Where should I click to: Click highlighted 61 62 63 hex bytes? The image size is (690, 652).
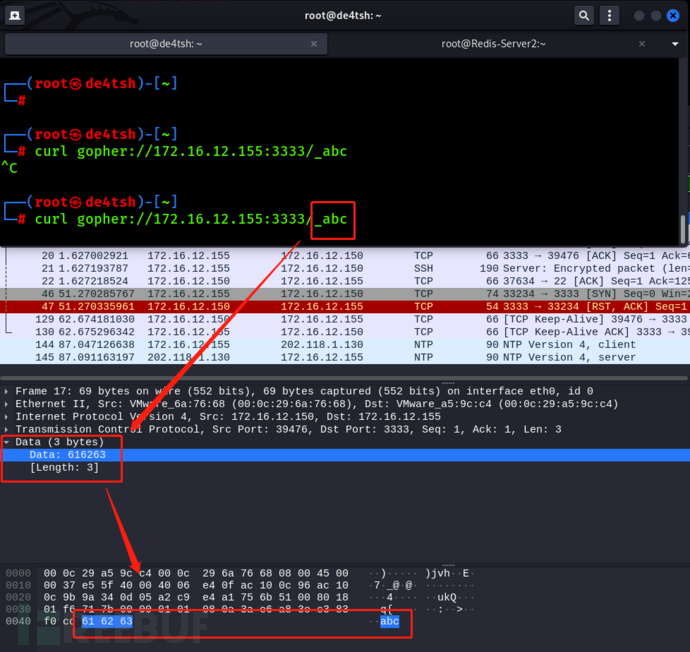click(x=107, y=621)
